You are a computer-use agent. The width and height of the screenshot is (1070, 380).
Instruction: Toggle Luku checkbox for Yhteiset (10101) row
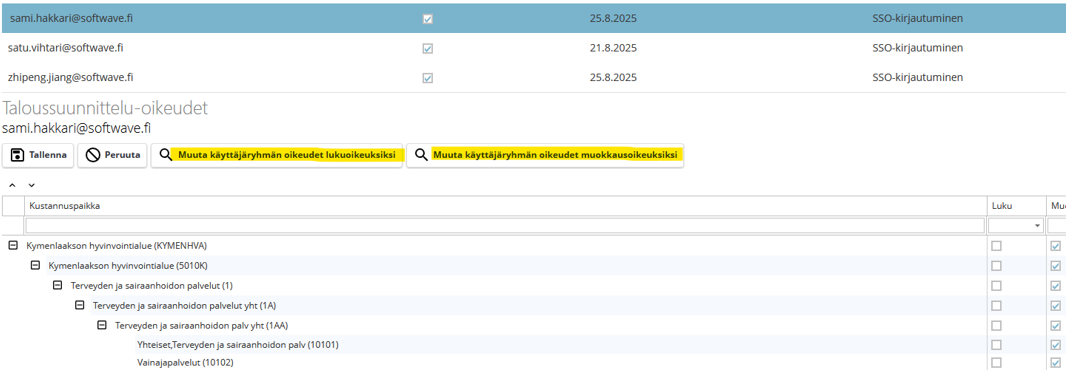coord(996,345)
